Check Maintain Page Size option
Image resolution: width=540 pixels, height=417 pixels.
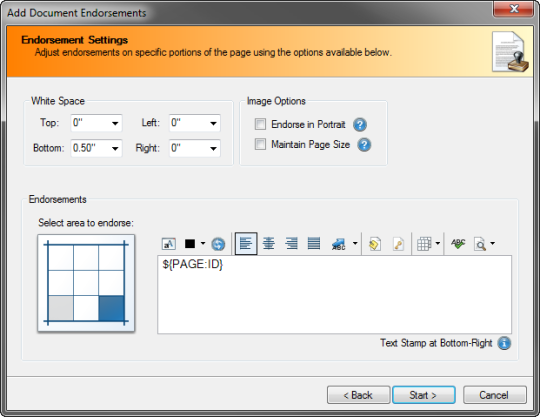click(260, 144)
